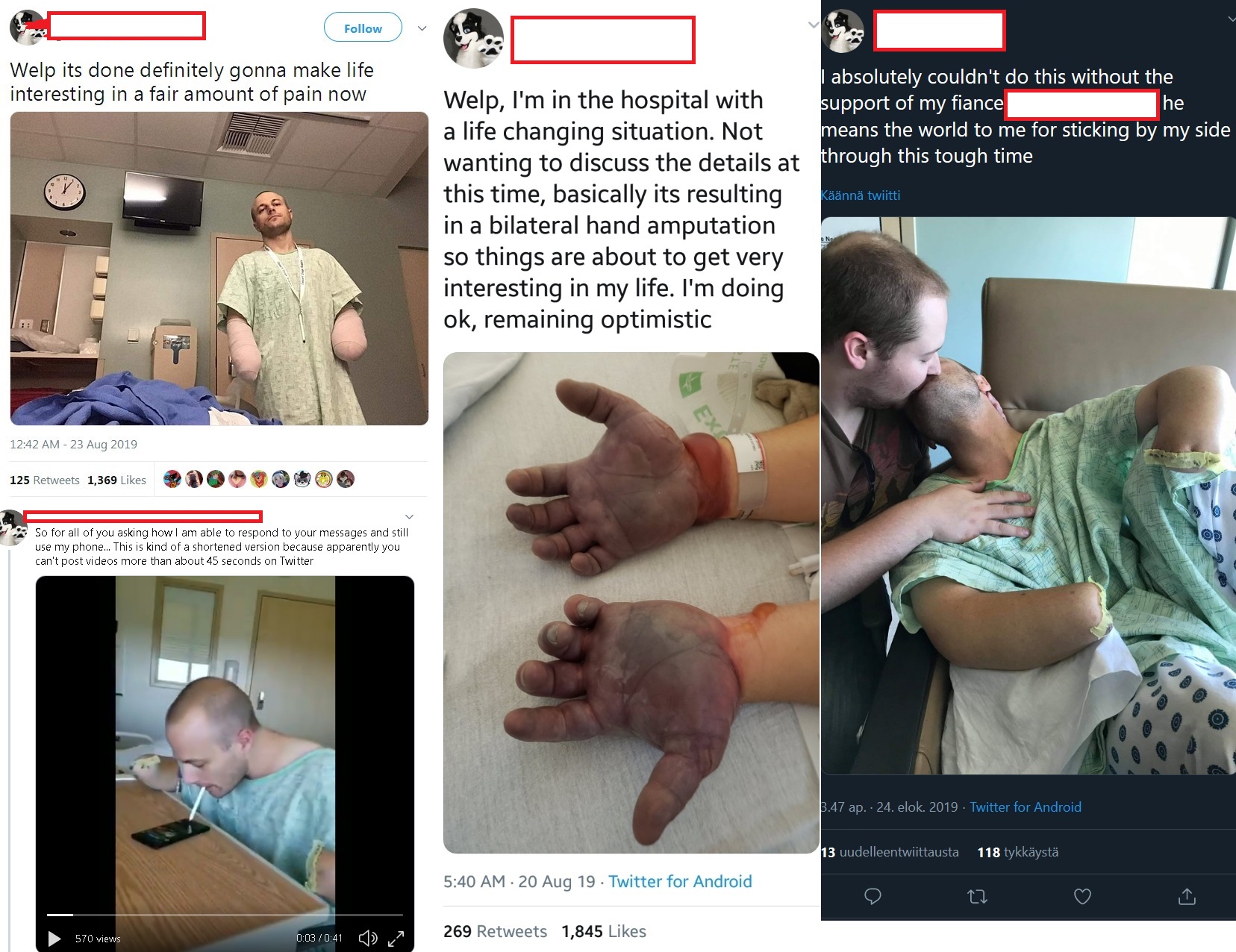Viewport: 1236px width, 952px height.
Task: View the 125 Retweets list
Action: pyautogui.click(x=45, y=480)
